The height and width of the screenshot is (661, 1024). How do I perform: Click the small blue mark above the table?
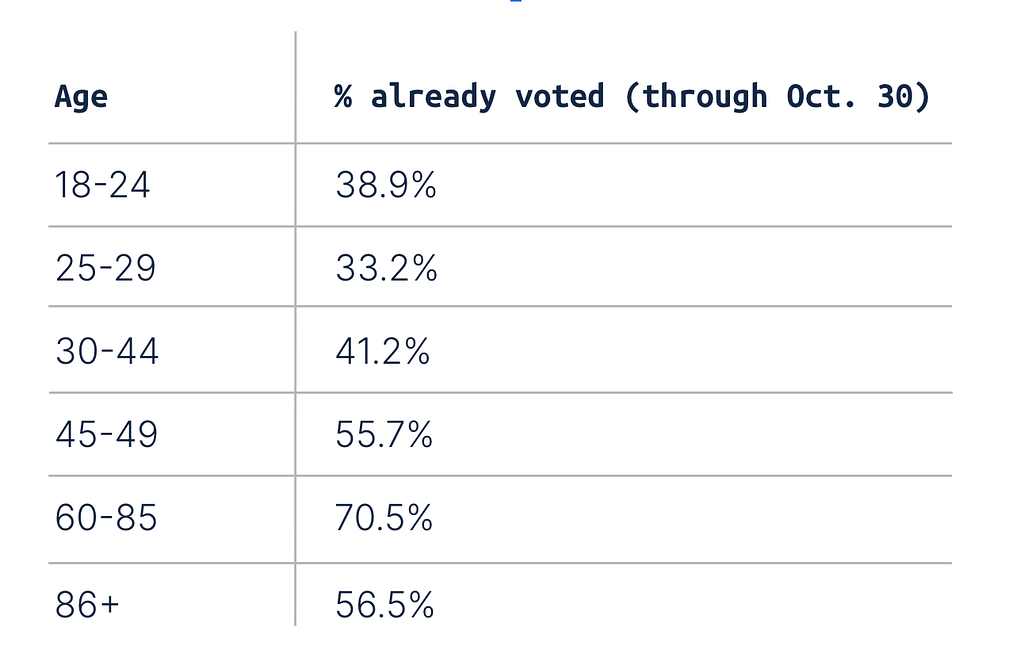click(x=516, y=1)
